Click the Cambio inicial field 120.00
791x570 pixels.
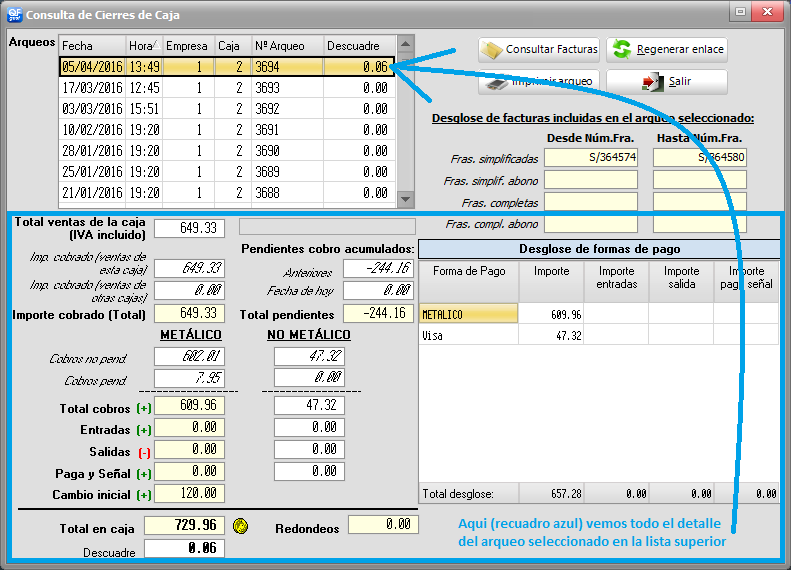pos(189,493)
